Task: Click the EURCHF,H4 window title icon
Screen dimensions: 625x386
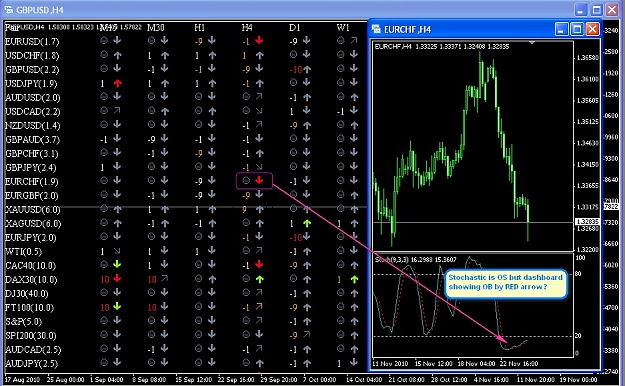Action: click(376, 29)
